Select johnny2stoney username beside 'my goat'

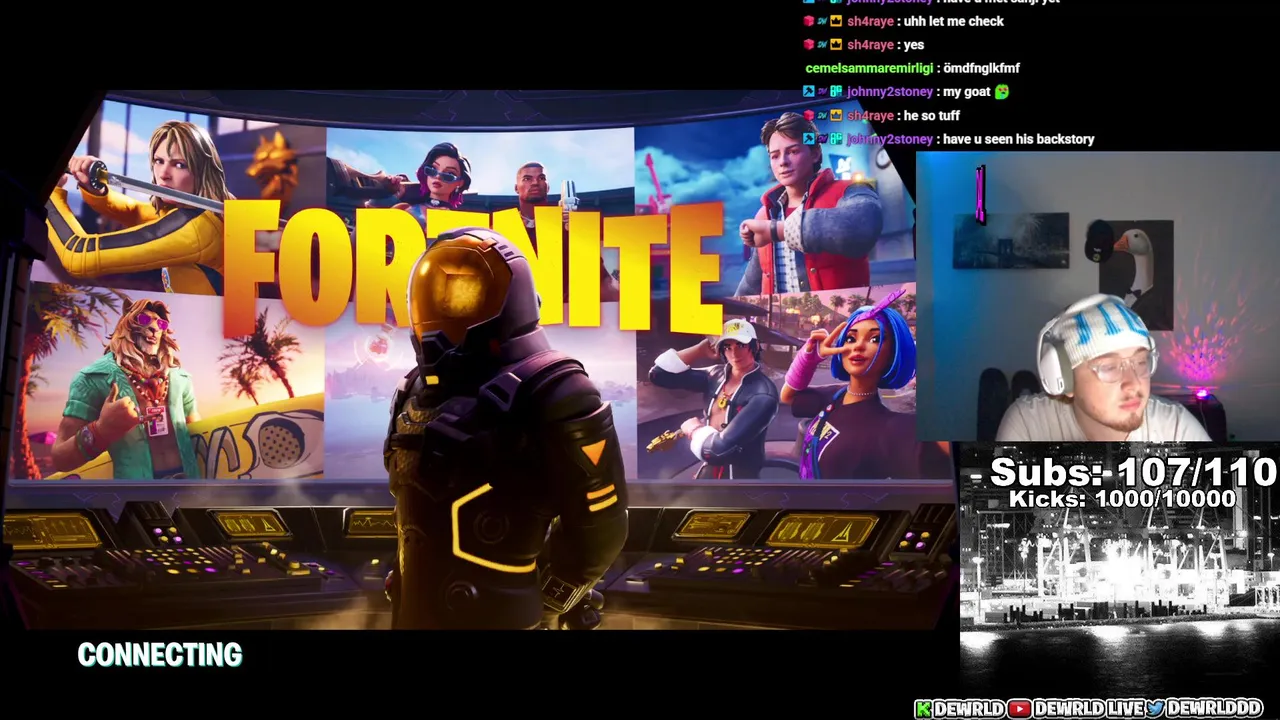[x=890, y=91]
